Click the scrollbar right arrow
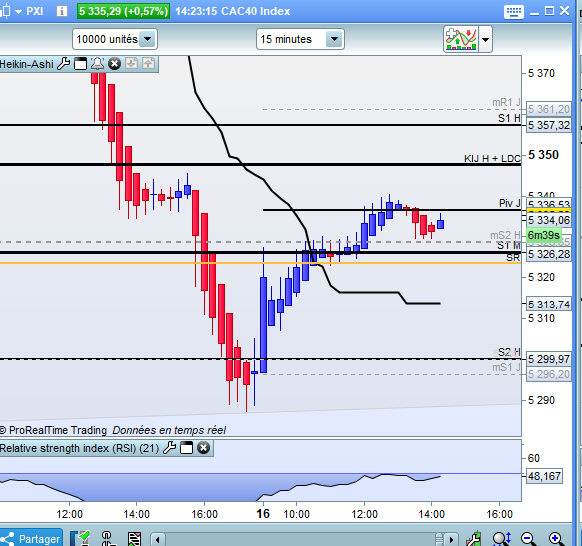 pyautogui.click(x=451, y=539)
